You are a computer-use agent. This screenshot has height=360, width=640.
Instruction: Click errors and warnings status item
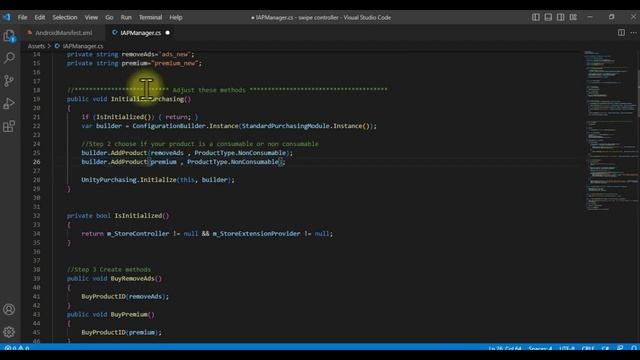tap(17, 348)
